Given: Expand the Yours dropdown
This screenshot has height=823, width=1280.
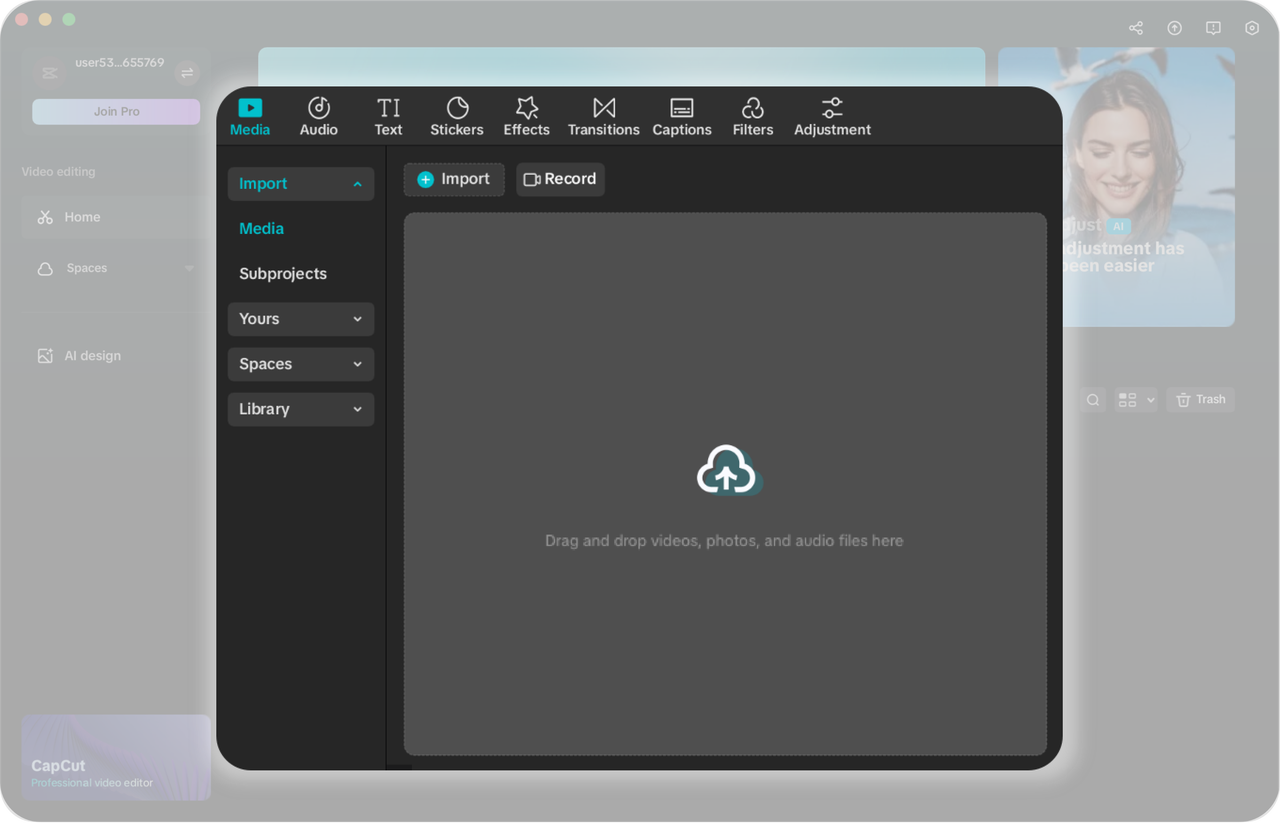Looking at the screenshot, I should [x=300, y=319].
